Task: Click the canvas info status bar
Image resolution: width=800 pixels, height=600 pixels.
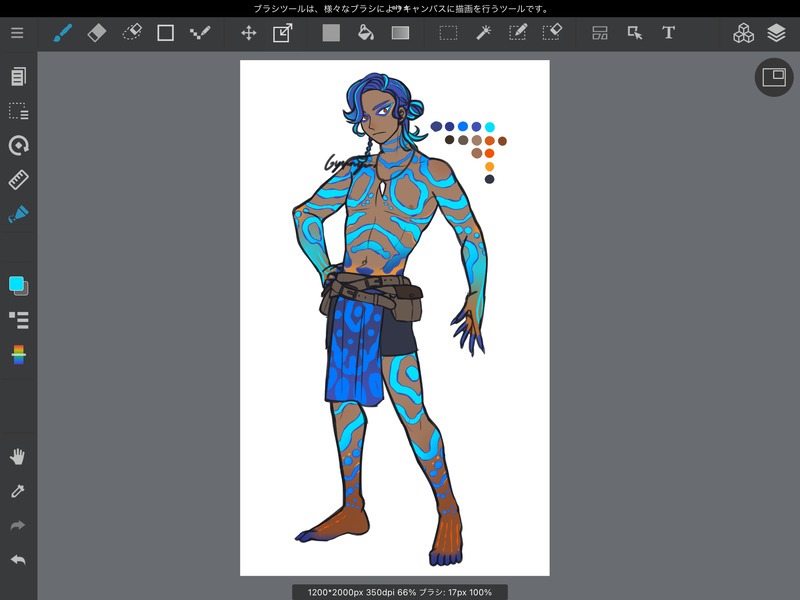Action: click(x=399, y=592)
